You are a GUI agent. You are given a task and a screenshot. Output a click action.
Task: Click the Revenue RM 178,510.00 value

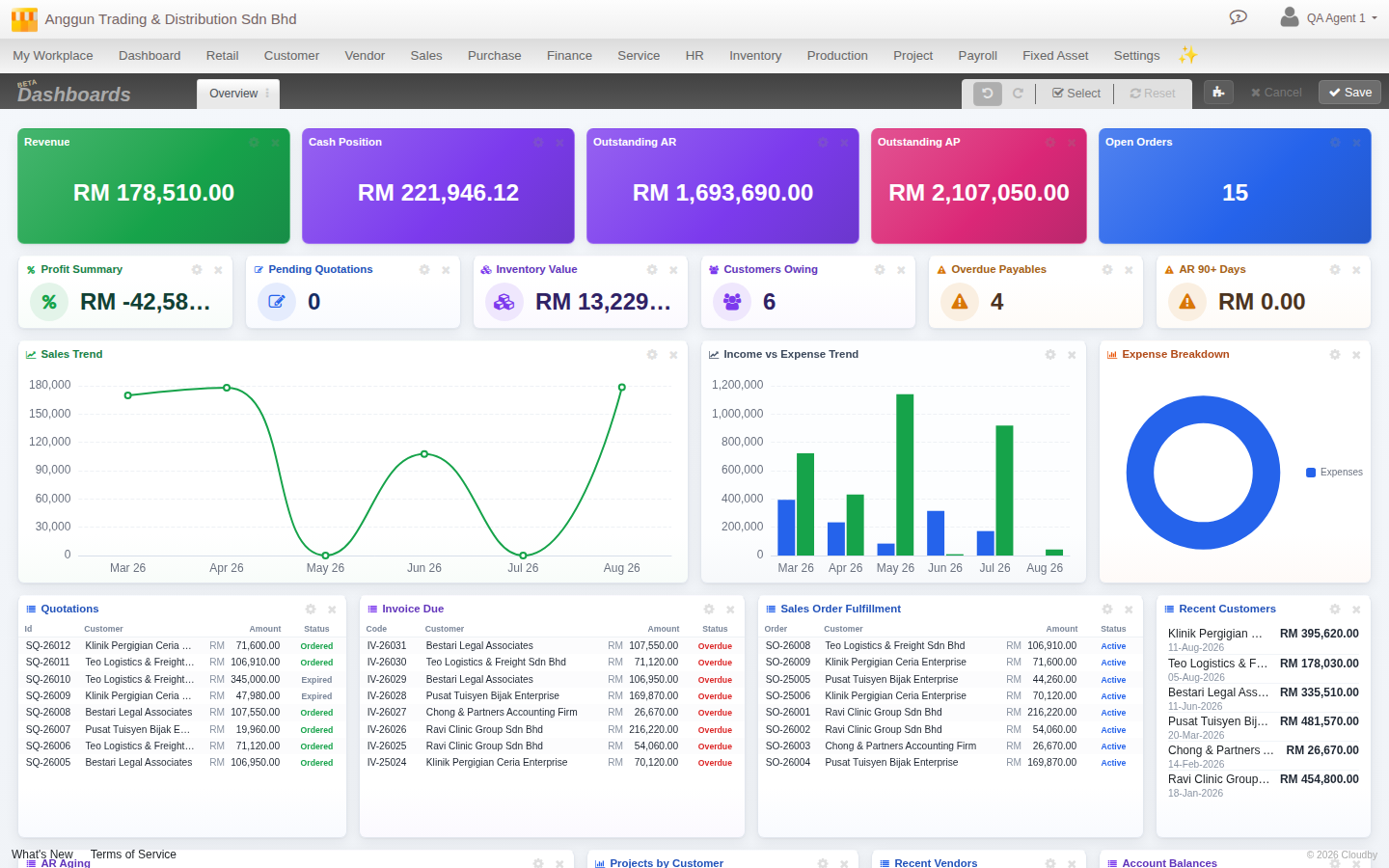[154, 193]
